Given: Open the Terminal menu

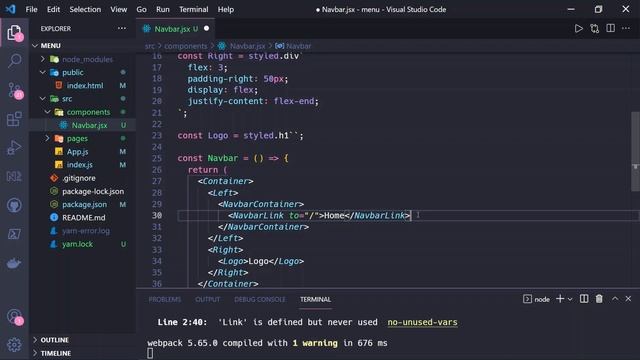Looking at the screenshot, I should 193,9.
